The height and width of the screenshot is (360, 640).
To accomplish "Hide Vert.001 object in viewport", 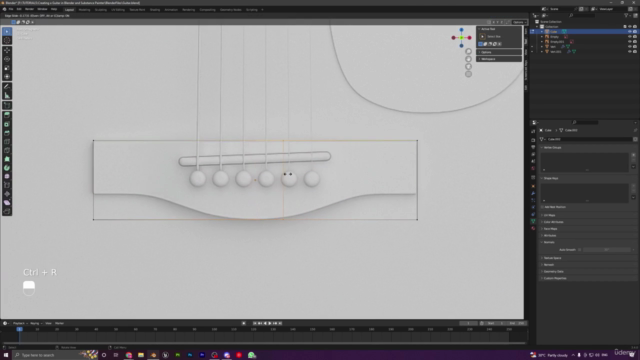I will [629, 52].
